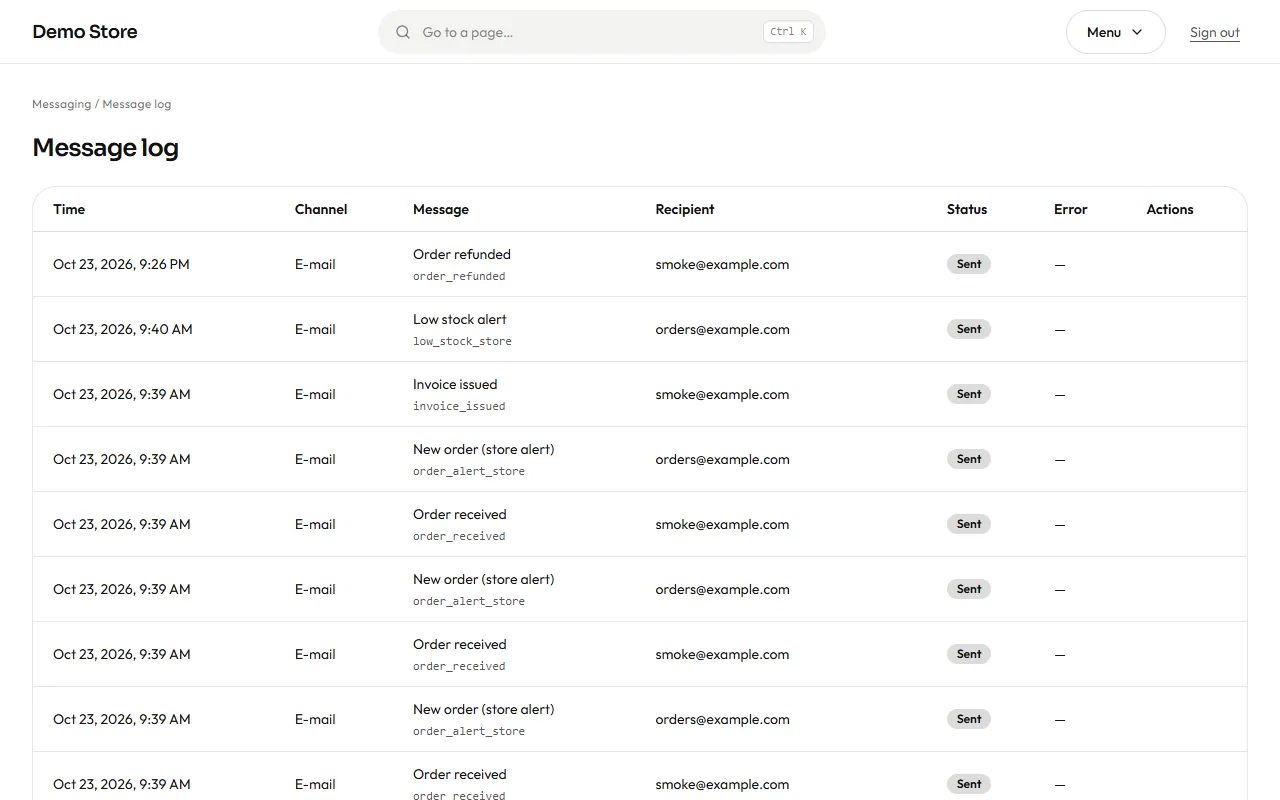This screenshot has height=800, width=1280.
Task: Click E-mail channel in Invoice issued row
Action: [x=315, y=394]
